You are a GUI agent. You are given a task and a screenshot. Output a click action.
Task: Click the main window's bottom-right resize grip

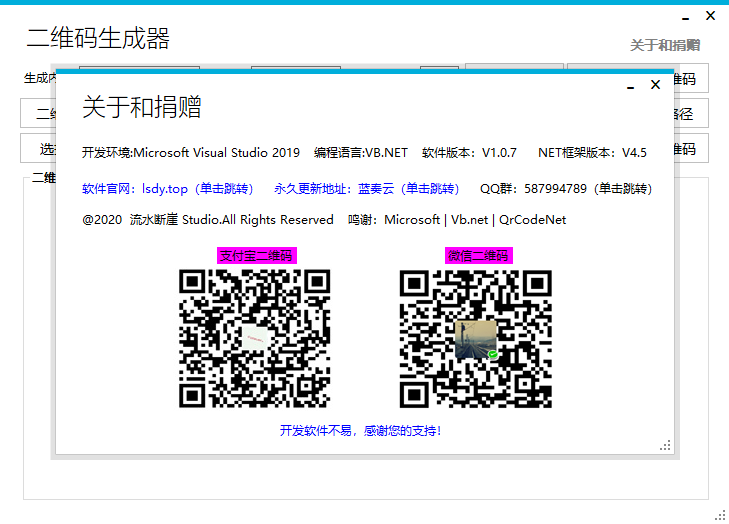click(720, 515)
